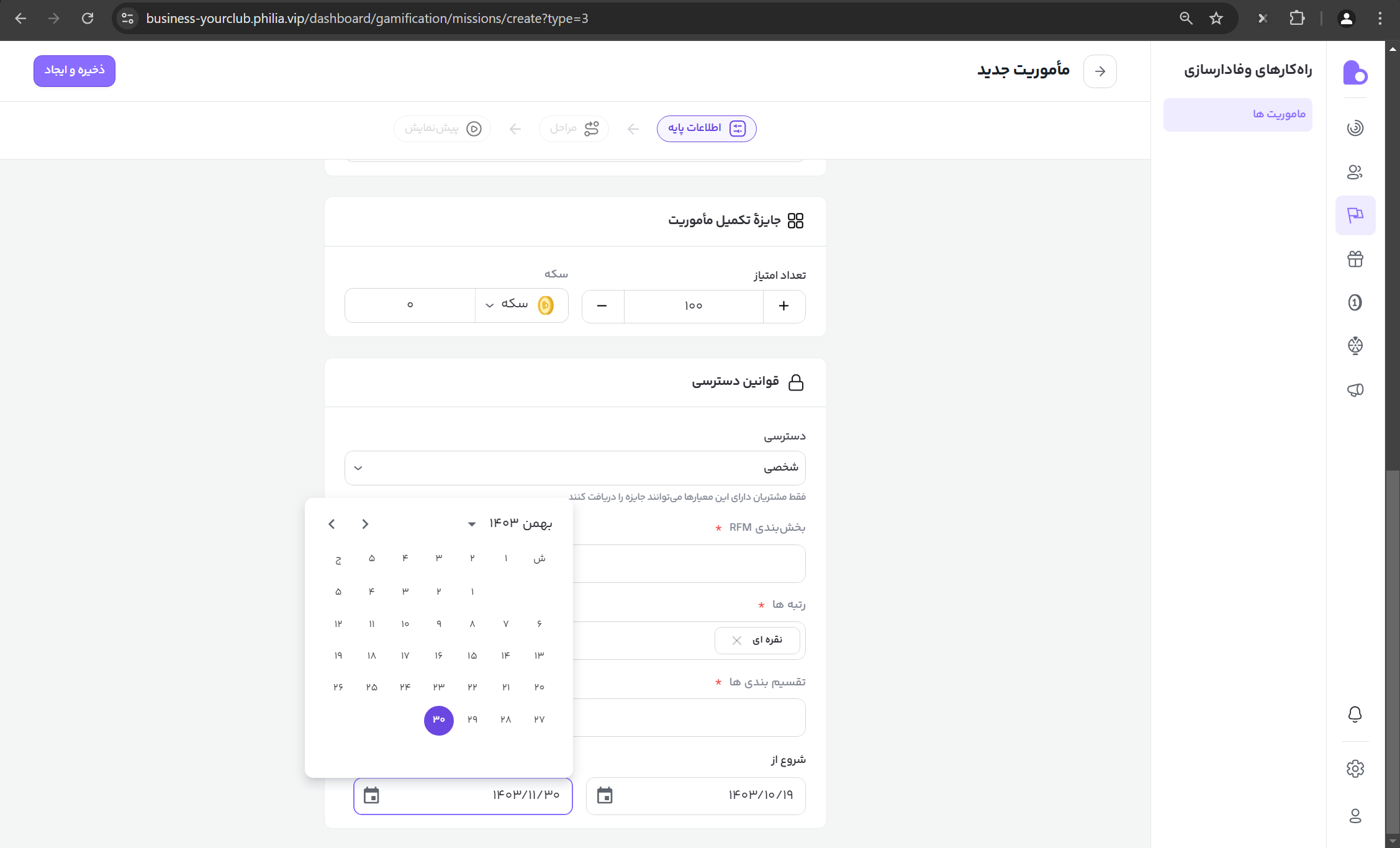Viewport: 1400px width, 848px height.
Task: Open settings gear in sidebar
Action: tap(1355, 769)
